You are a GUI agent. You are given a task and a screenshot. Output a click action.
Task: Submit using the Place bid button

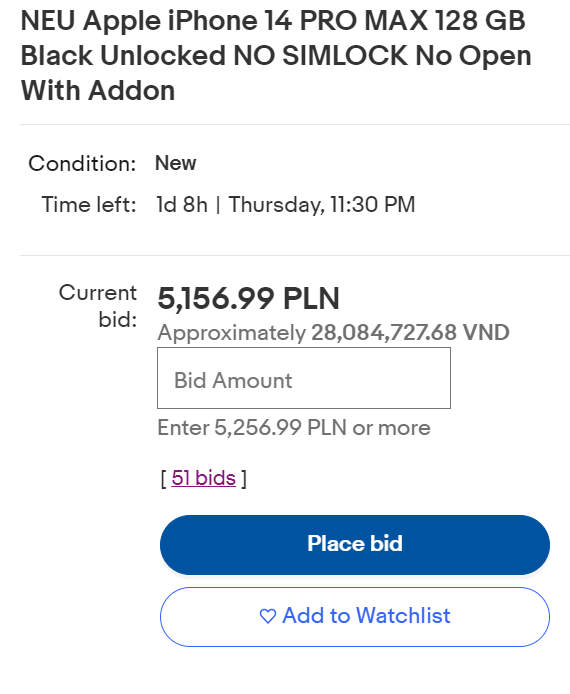pos(355,545)
